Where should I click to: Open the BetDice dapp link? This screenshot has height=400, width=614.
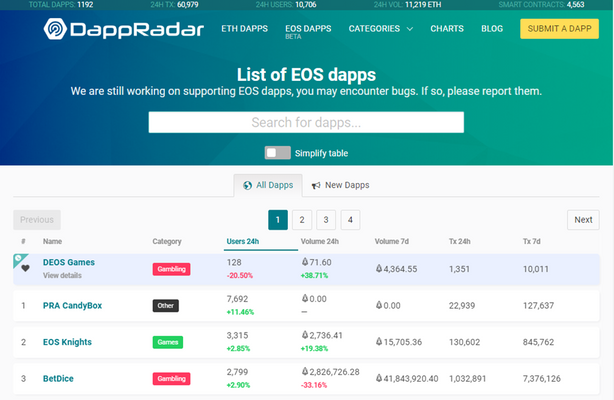[x=58, y=378]
